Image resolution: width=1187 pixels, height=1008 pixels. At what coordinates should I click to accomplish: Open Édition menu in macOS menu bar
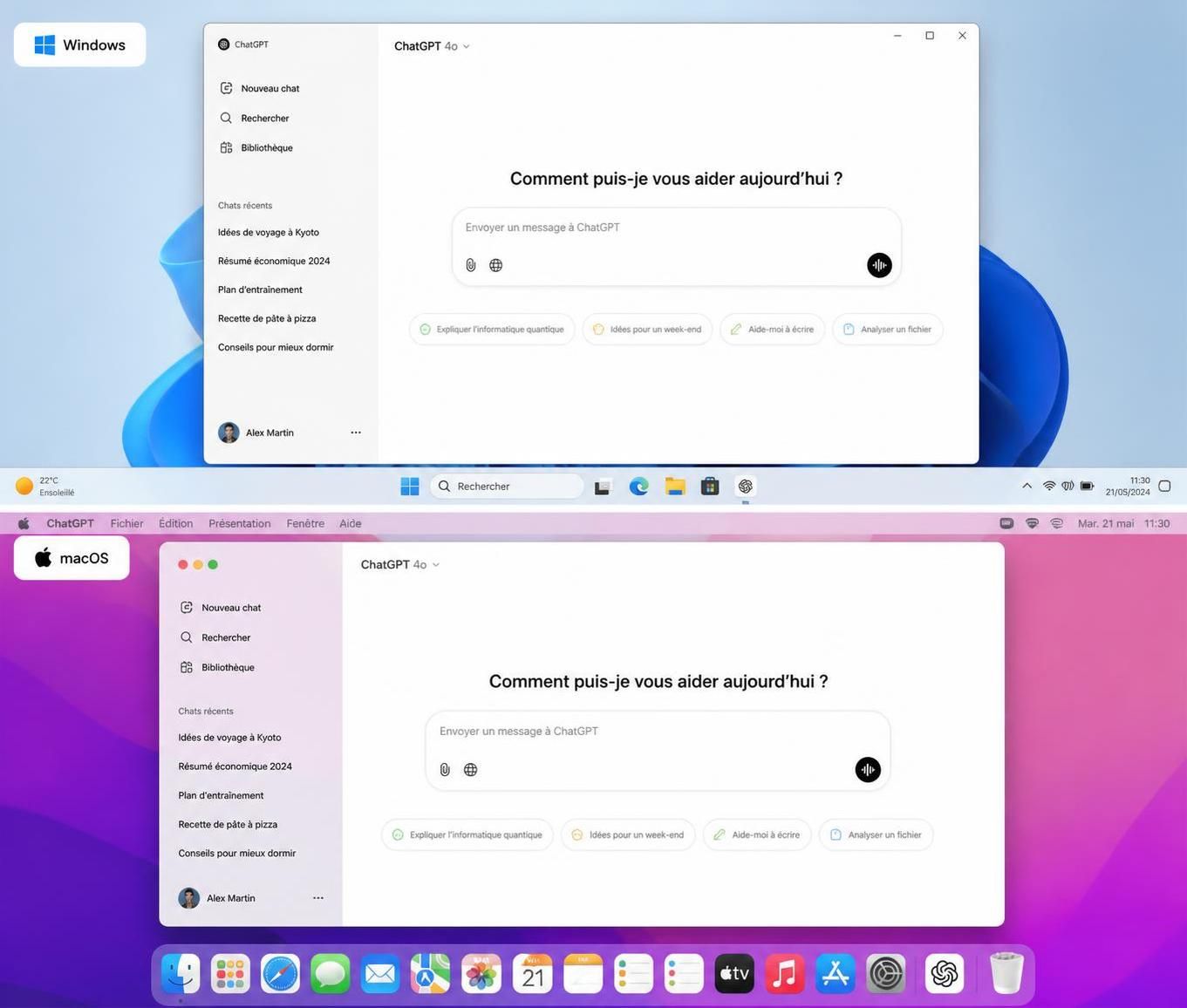[x=175, y=523]
